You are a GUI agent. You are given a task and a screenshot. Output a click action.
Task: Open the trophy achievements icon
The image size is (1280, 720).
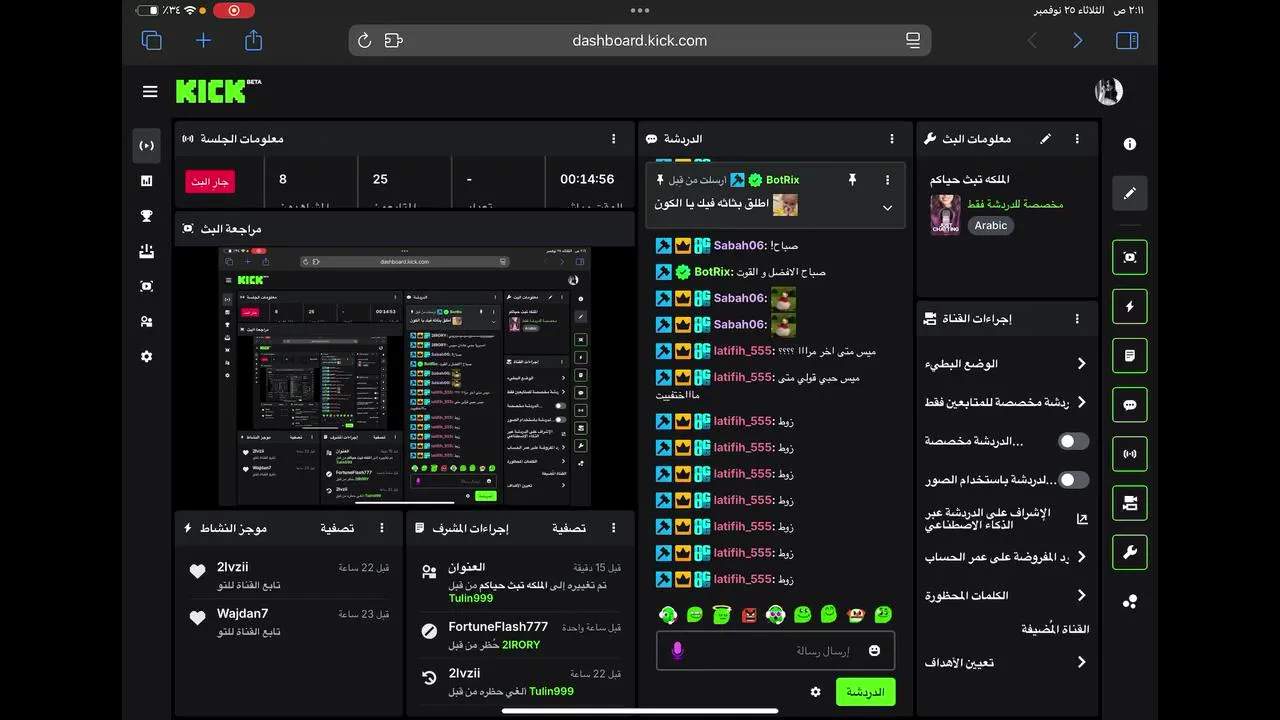146,216
